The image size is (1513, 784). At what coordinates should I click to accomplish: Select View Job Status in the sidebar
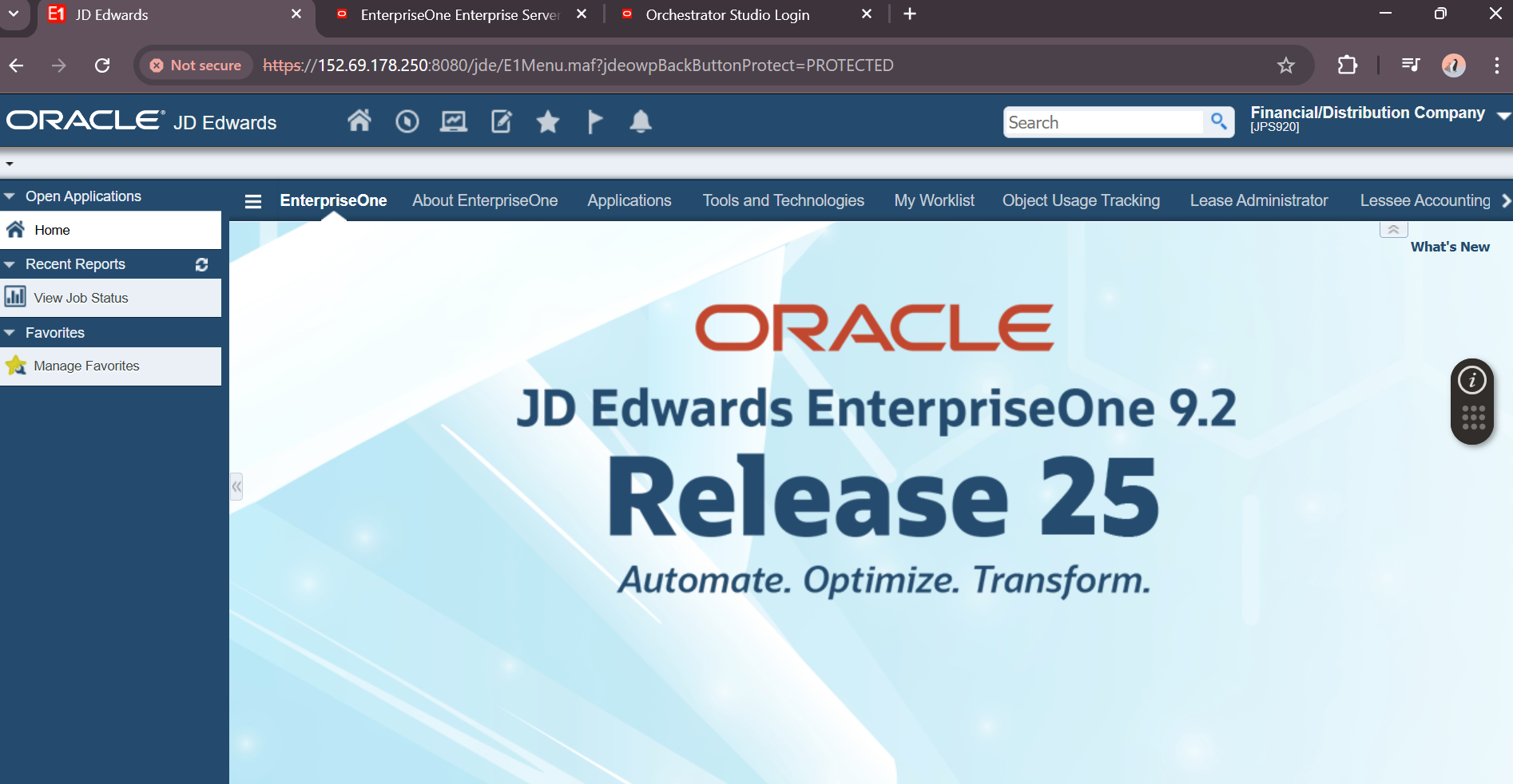(x=81, y=297)
